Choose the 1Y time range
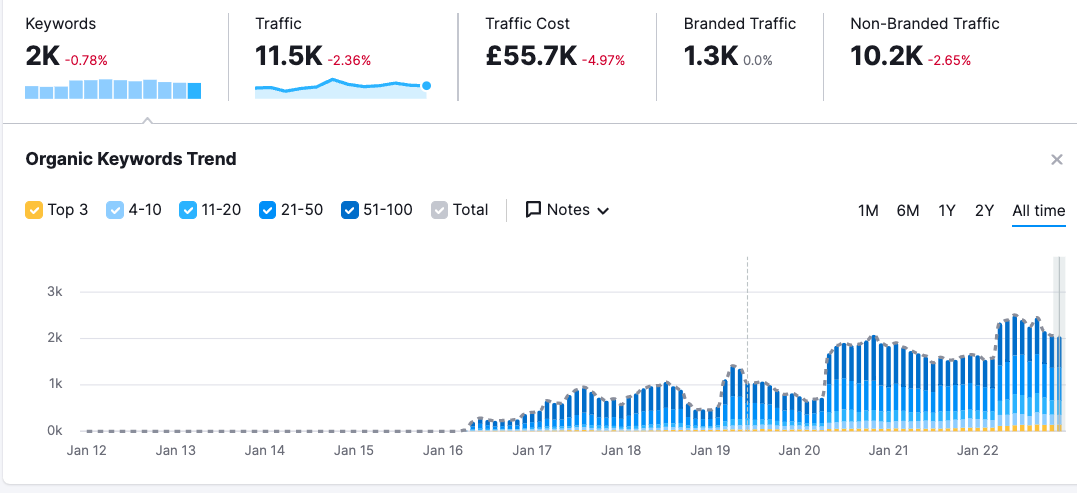The height and width of the screenshot is (493, 1077). click(947, 211)
